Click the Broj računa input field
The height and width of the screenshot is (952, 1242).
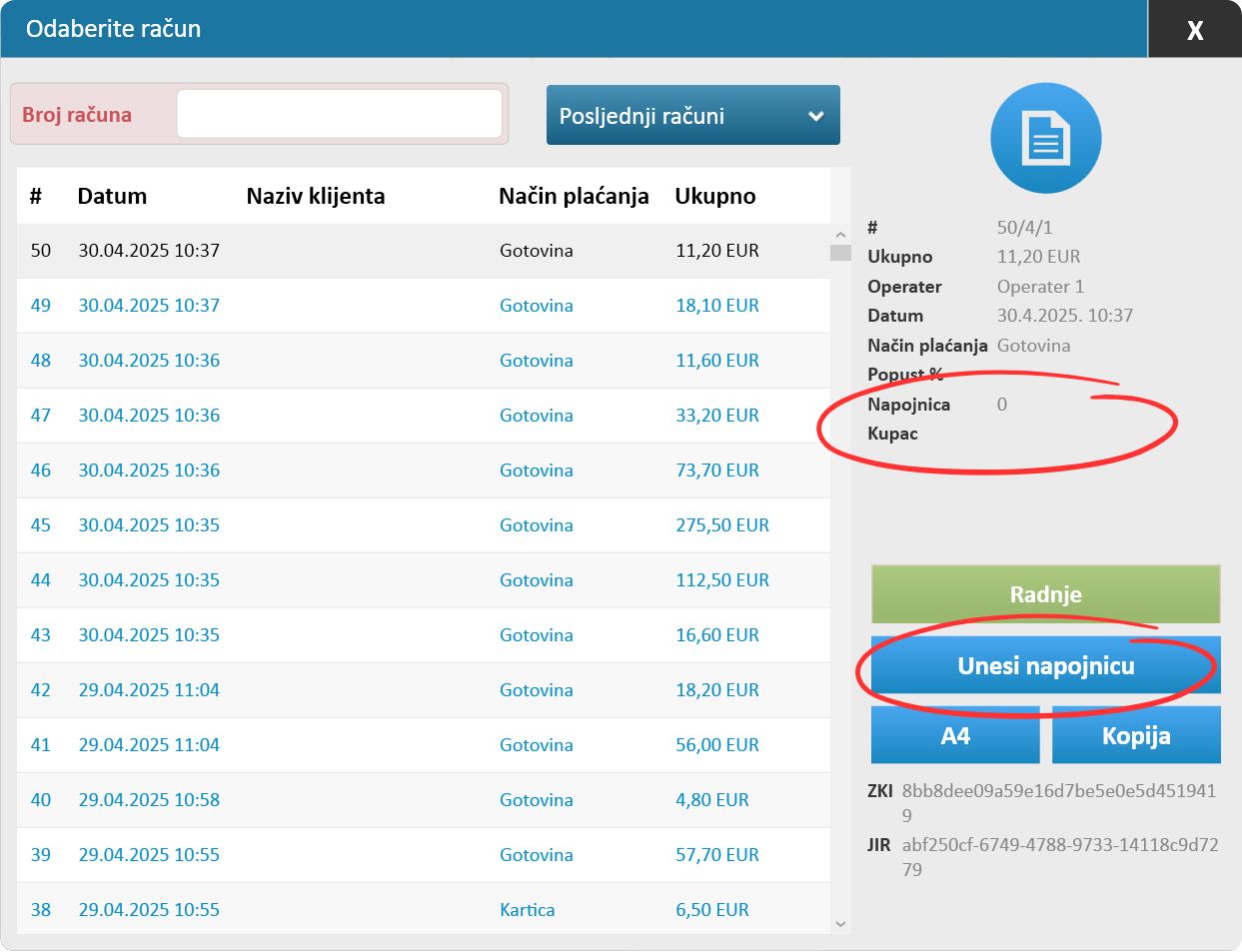(339, 114)
